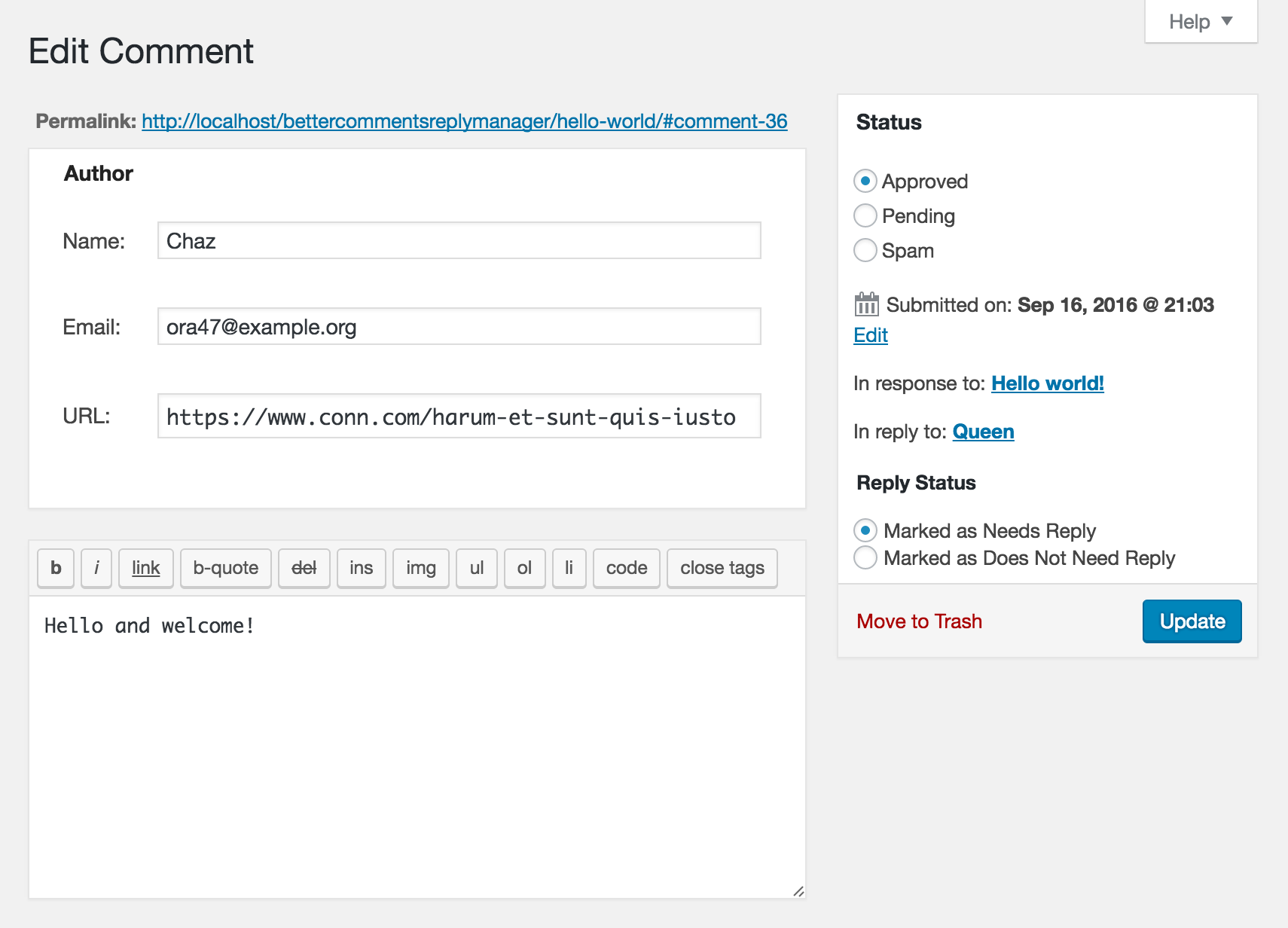Click the textarea resize handle corner
This screenshot has width=1288, height=928.
798,891
